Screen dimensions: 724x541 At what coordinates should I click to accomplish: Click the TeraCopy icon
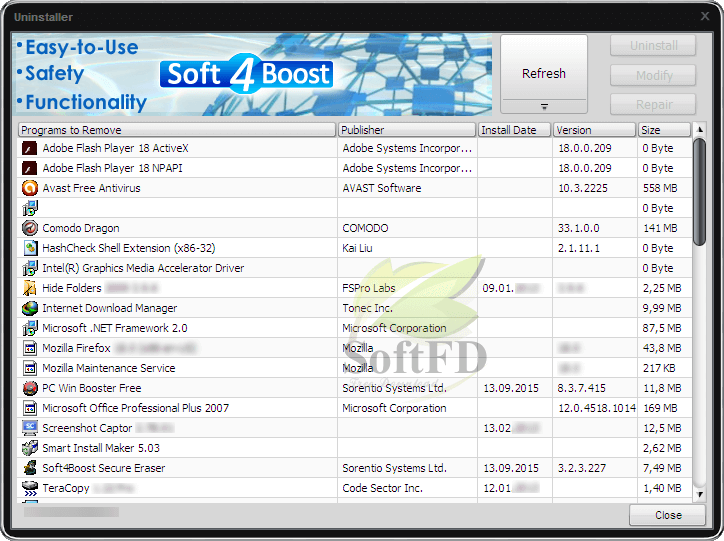(30, 488)
